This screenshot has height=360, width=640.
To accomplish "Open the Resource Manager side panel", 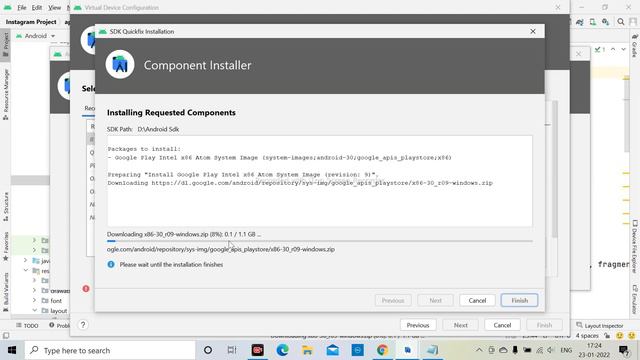I will tap(5, 95).
